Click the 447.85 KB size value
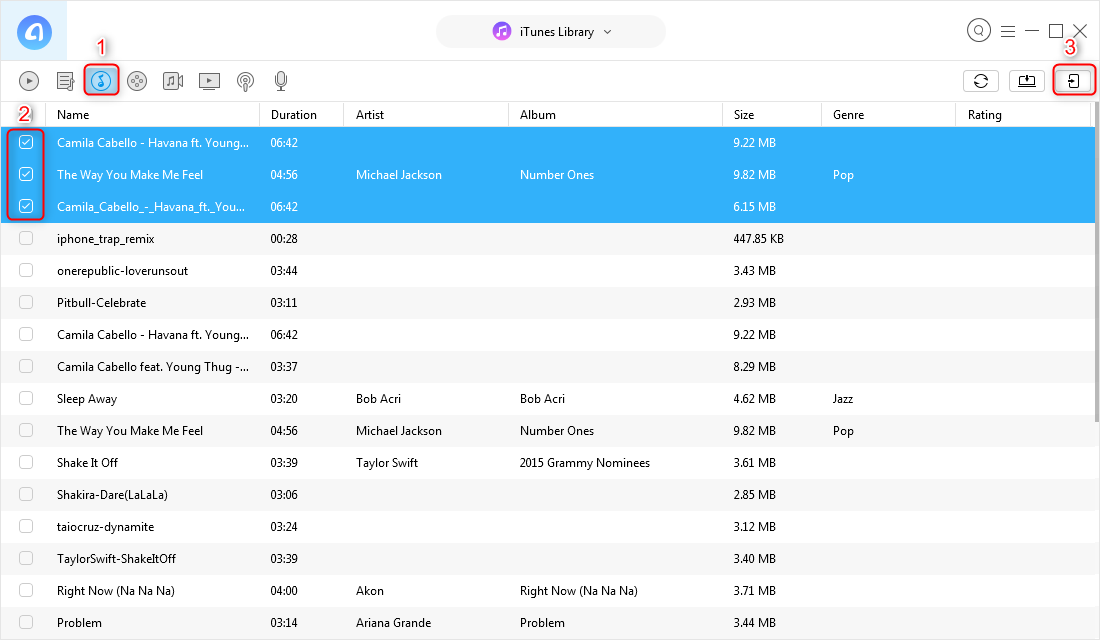 pyautogui.click(x=758, y=239)
